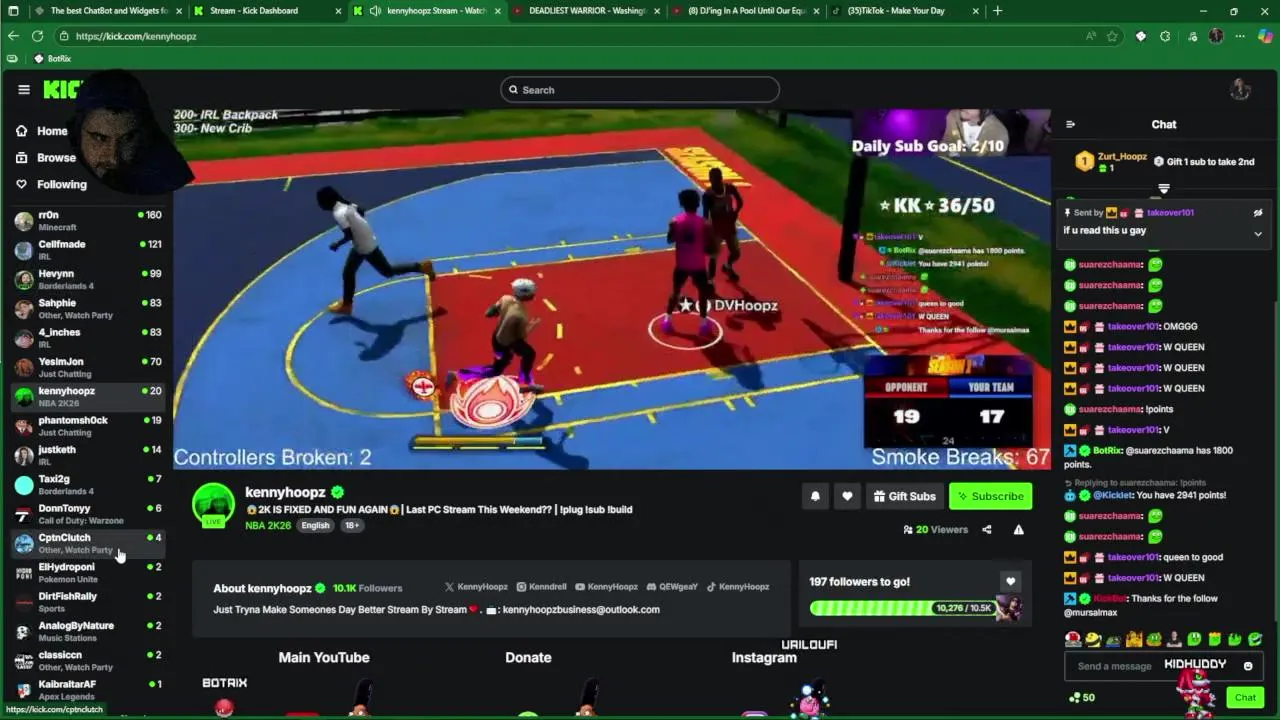Screen dimensions: 1280x720
Task: Expand the pinned message chevron
Action: 1258,234
